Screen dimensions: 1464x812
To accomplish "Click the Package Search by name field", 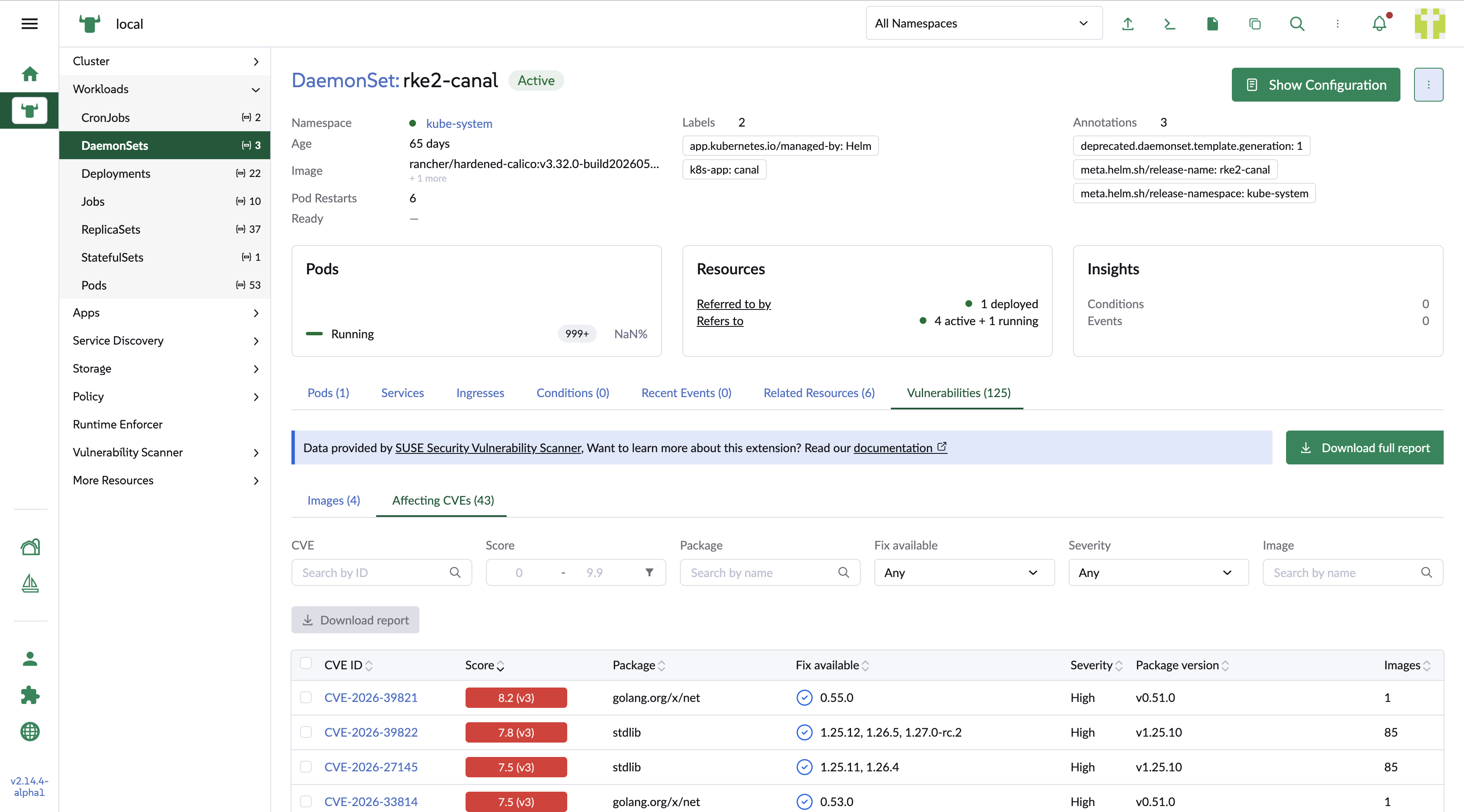I will (770, 572).
